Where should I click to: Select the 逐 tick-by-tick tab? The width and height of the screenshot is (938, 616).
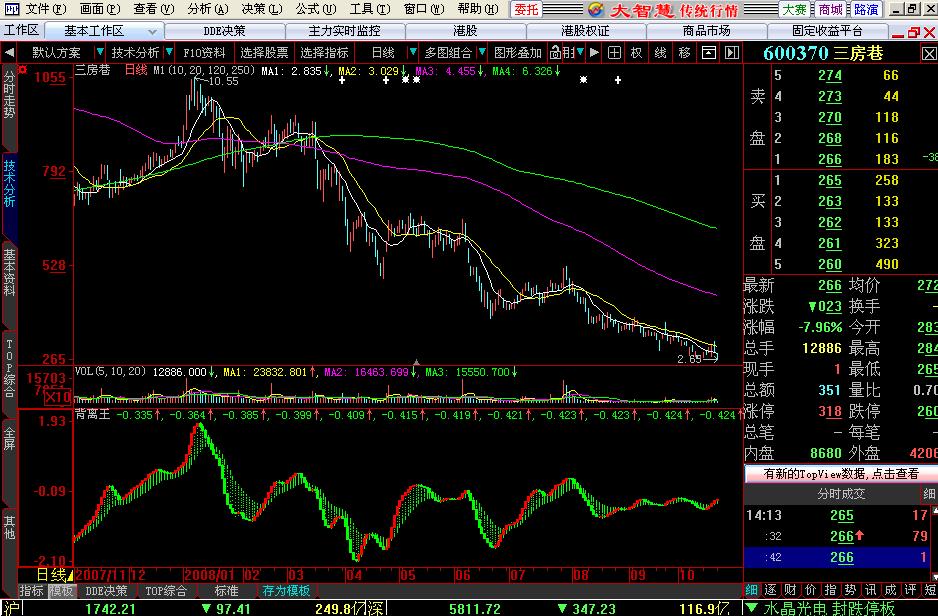pyautogui.click(x=770, y=590)
